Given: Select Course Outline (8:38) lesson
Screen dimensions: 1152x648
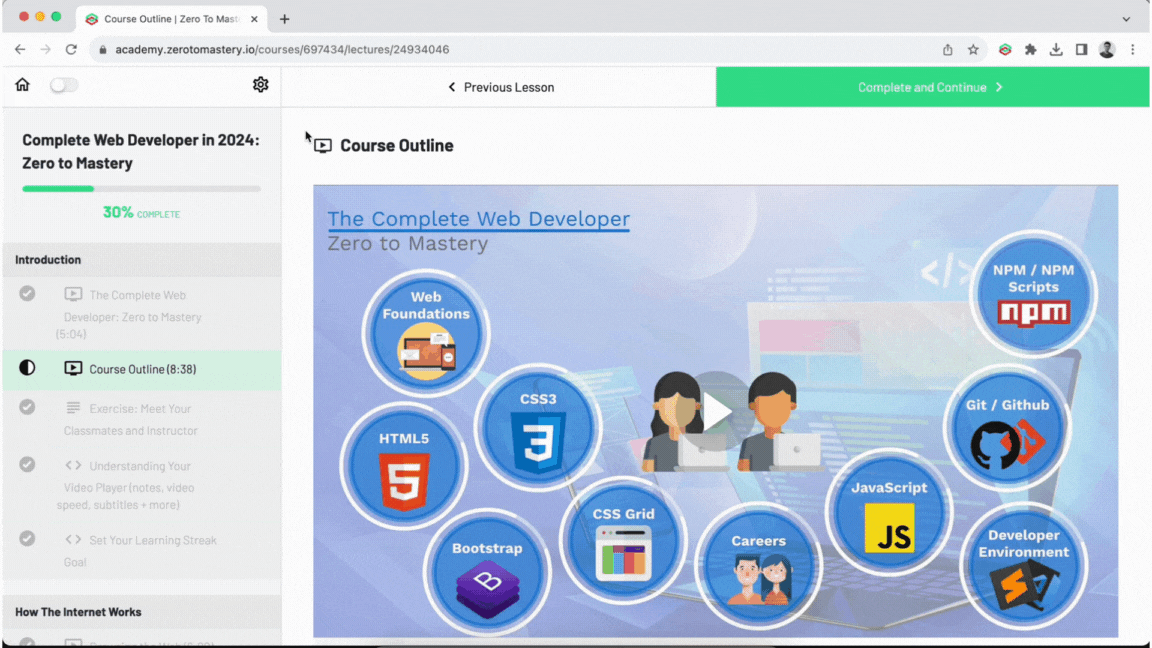Looking at the screenshot, I should pos(143,370).
